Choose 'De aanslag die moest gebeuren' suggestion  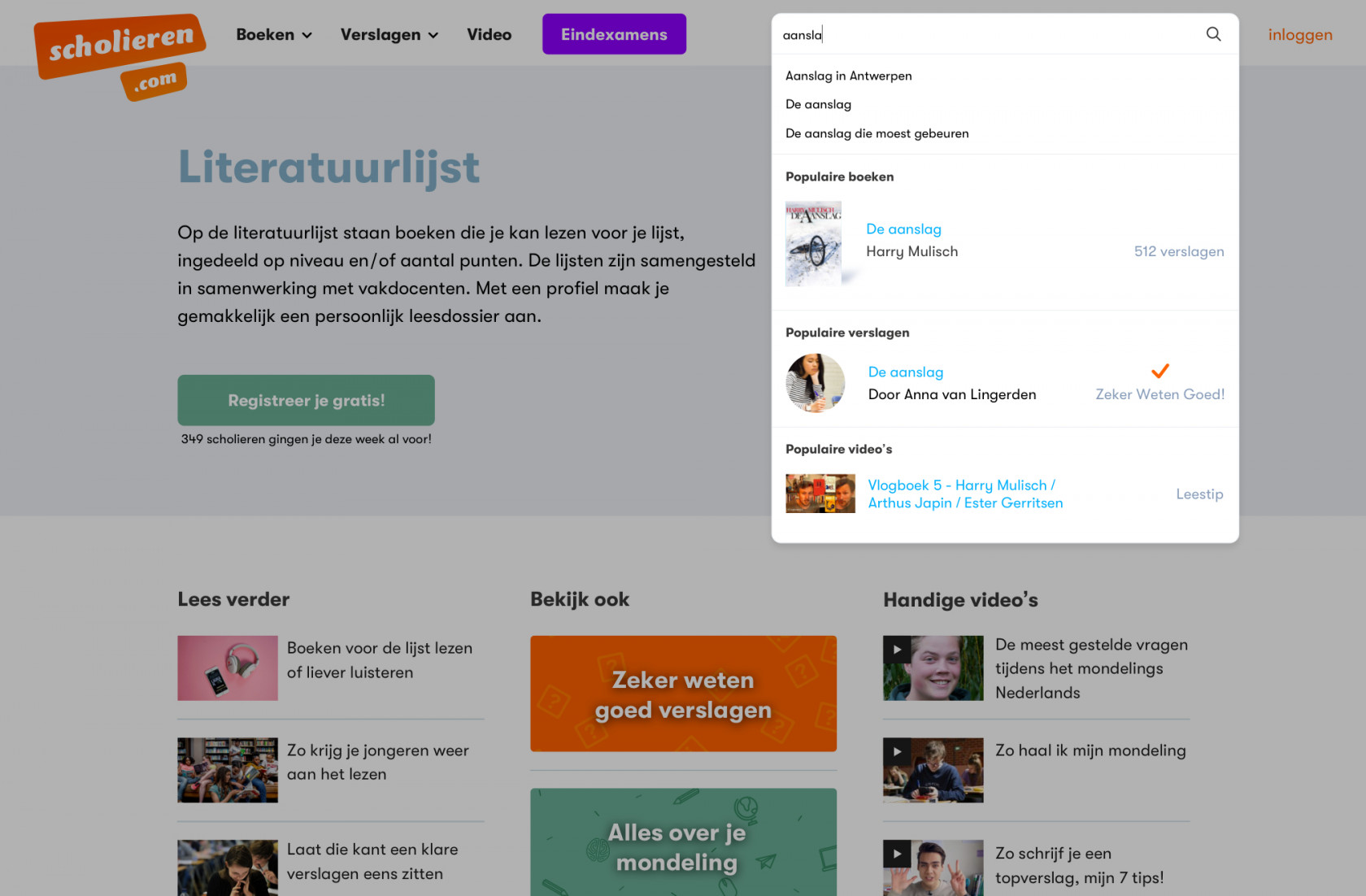(x=877, y=133)
